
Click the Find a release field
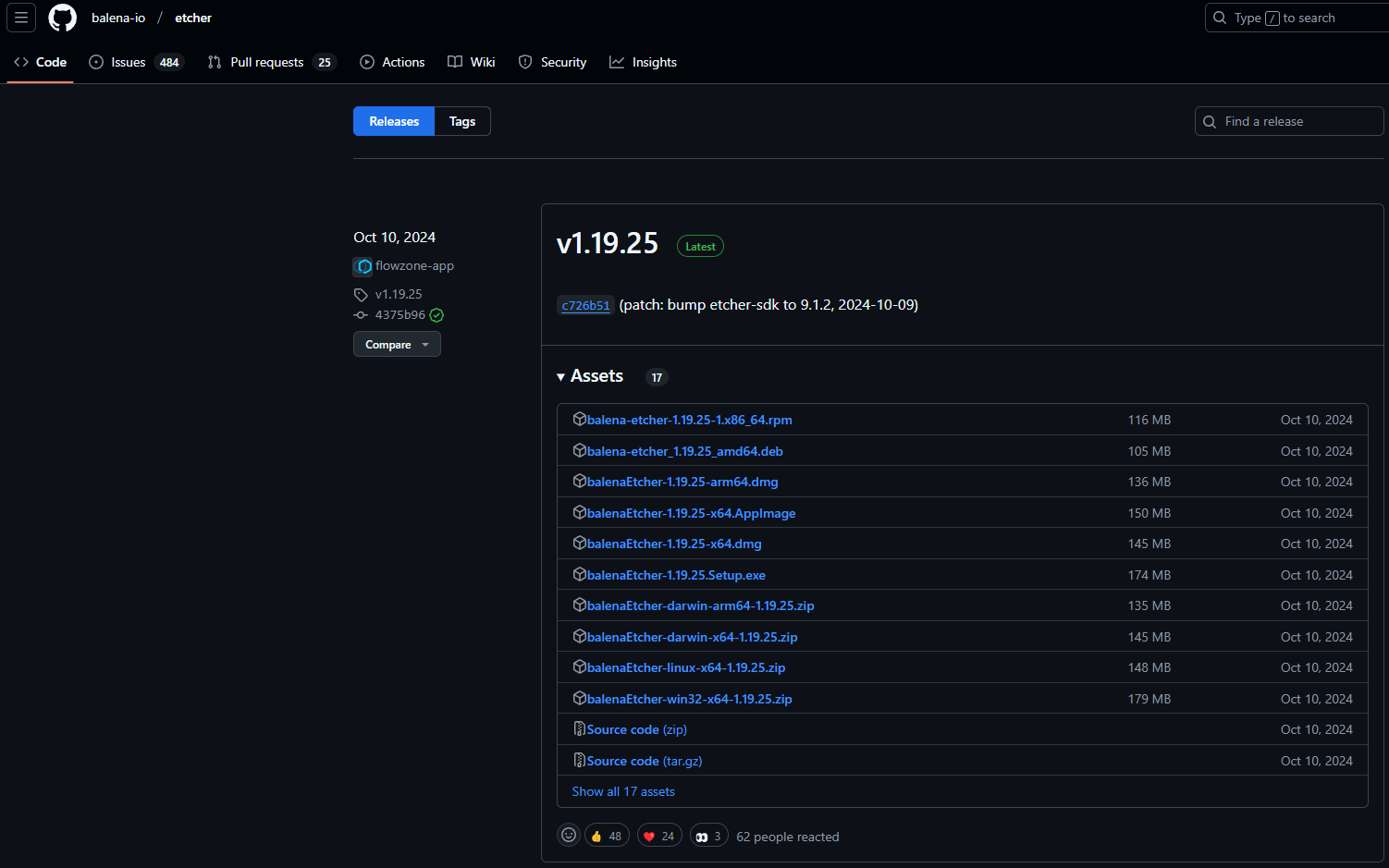(x=1289, y=121)
